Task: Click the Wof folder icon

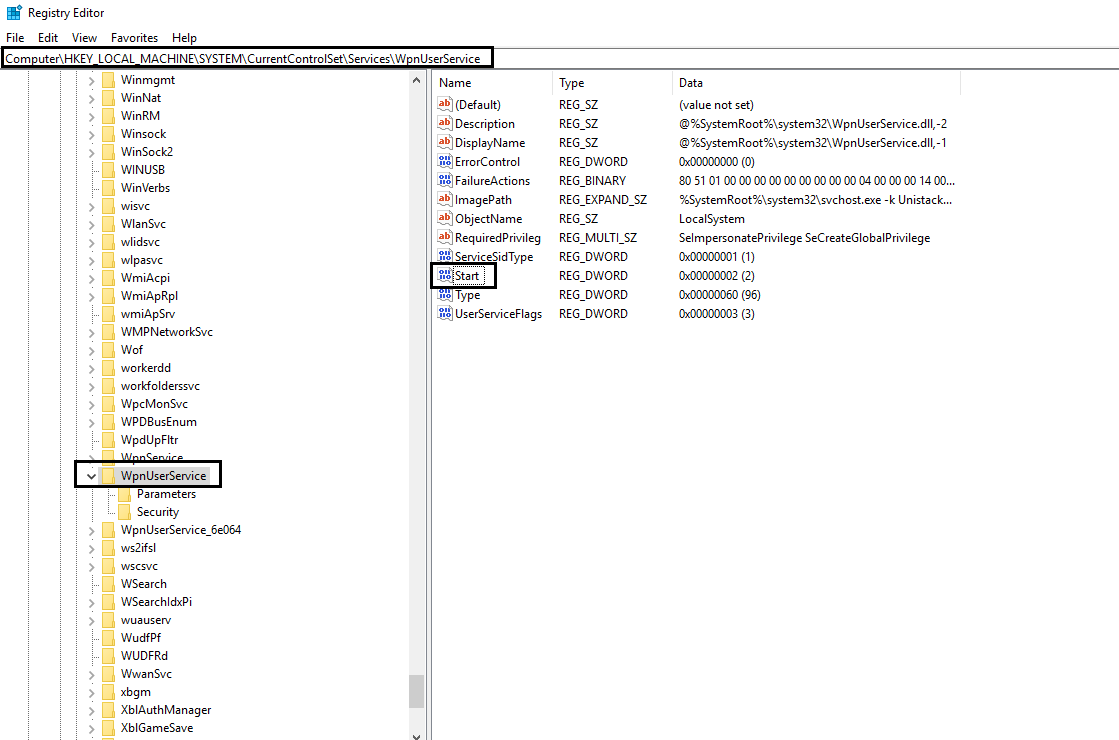Action: point(108,350)
